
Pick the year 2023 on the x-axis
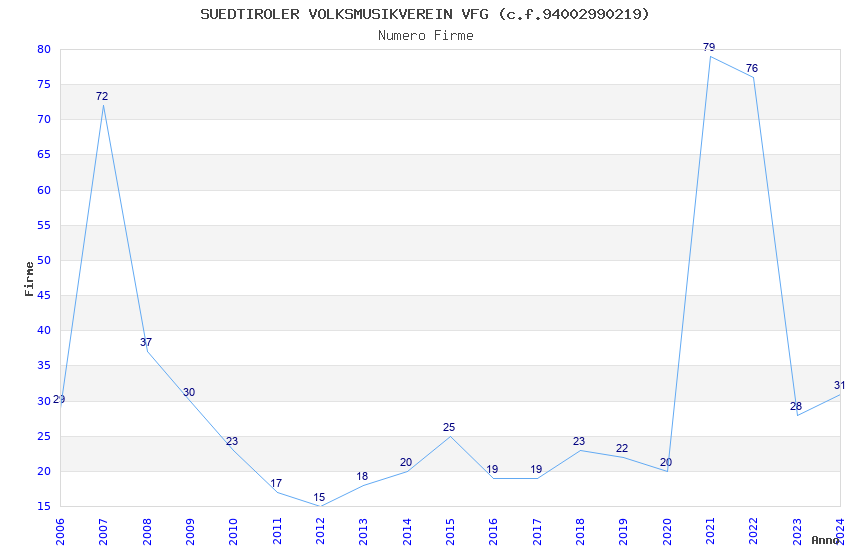click(x=797, y=532)
